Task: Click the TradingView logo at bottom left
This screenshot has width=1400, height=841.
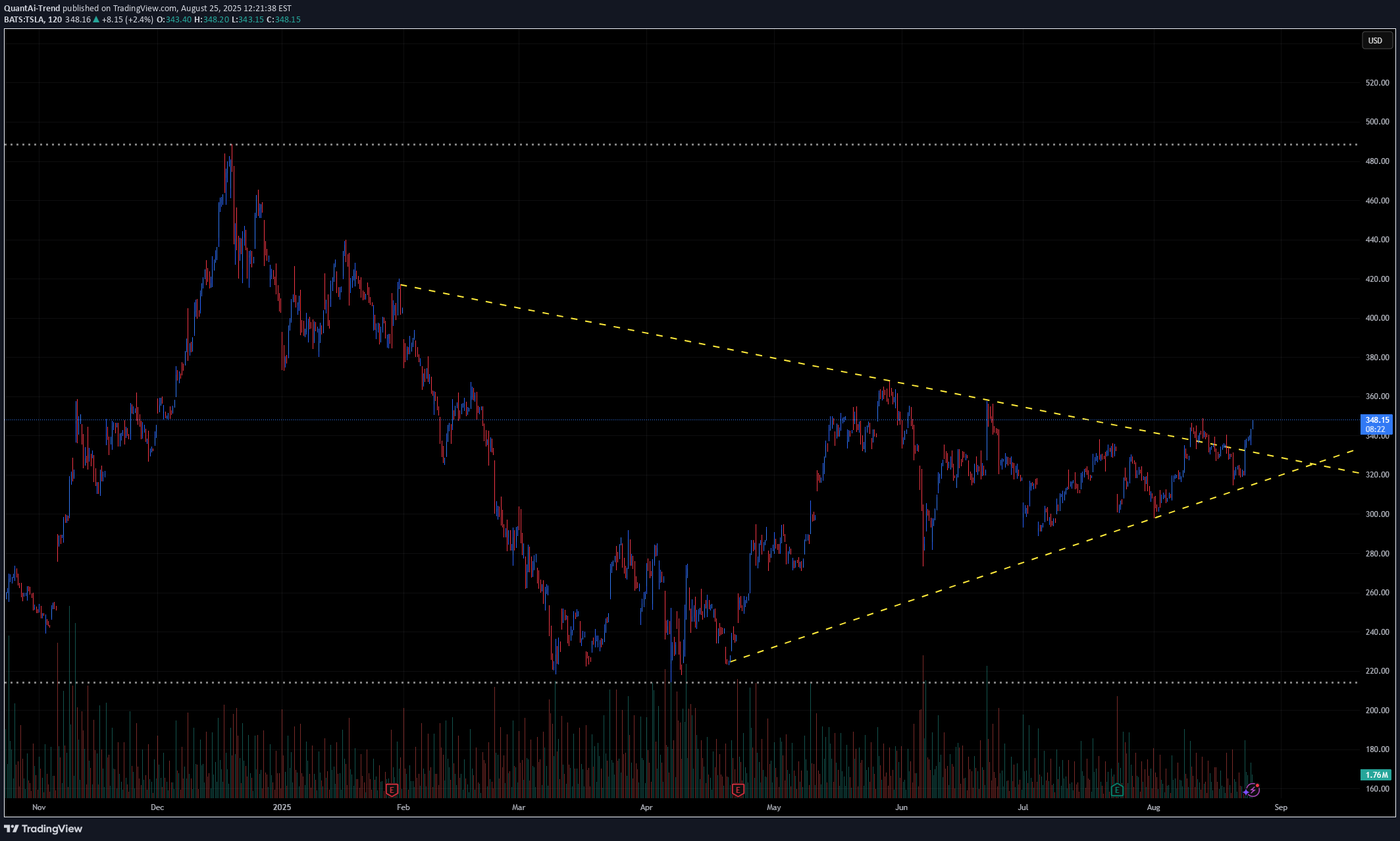Action: click(x=43, y=828)
